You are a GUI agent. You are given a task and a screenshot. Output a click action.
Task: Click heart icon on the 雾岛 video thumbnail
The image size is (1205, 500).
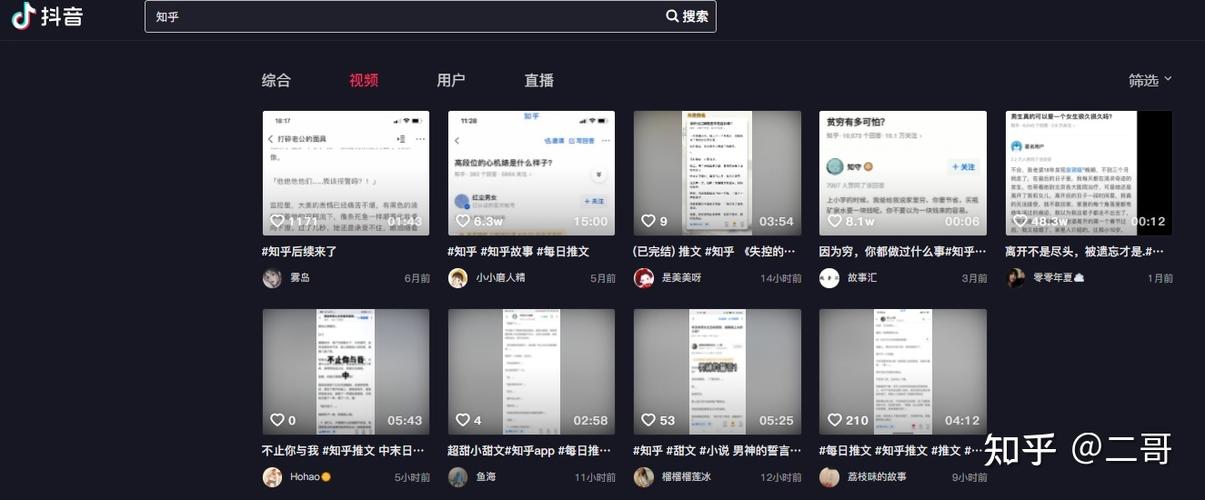[277, 221]
